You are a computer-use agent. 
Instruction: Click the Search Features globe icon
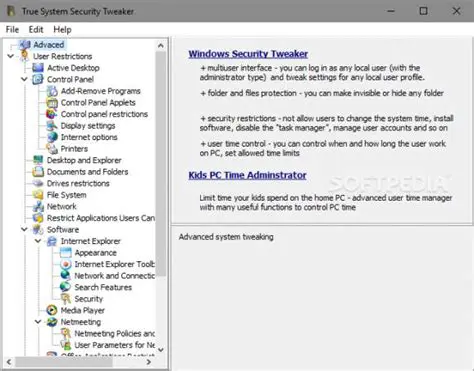click(x=66, y=287)
